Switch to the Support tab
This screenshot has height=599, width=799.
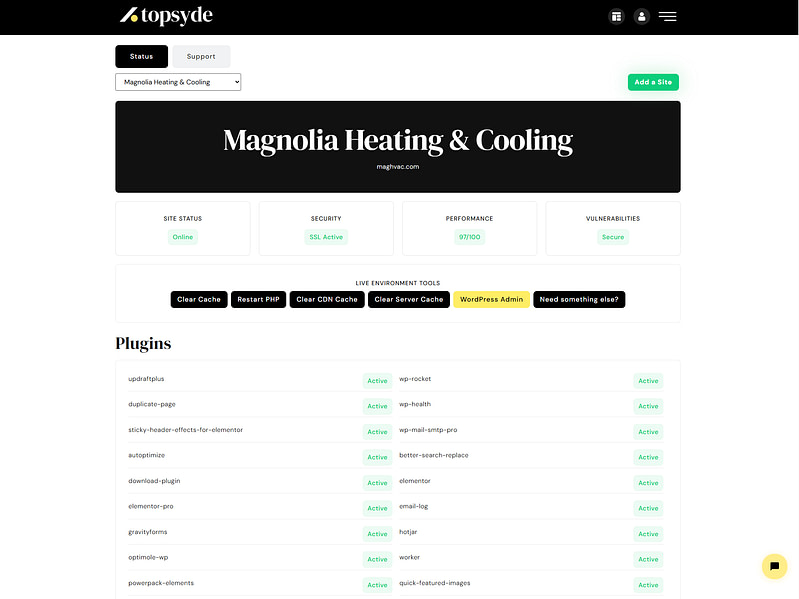coord(201,56)
